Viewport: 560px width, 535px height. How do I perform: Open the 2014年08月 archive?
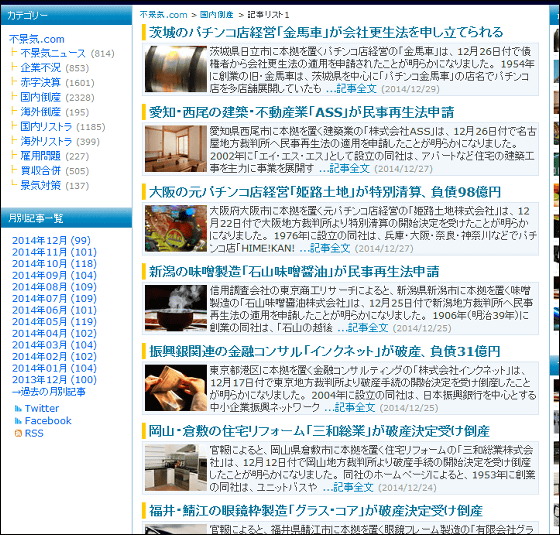click(x=54, y=287)
